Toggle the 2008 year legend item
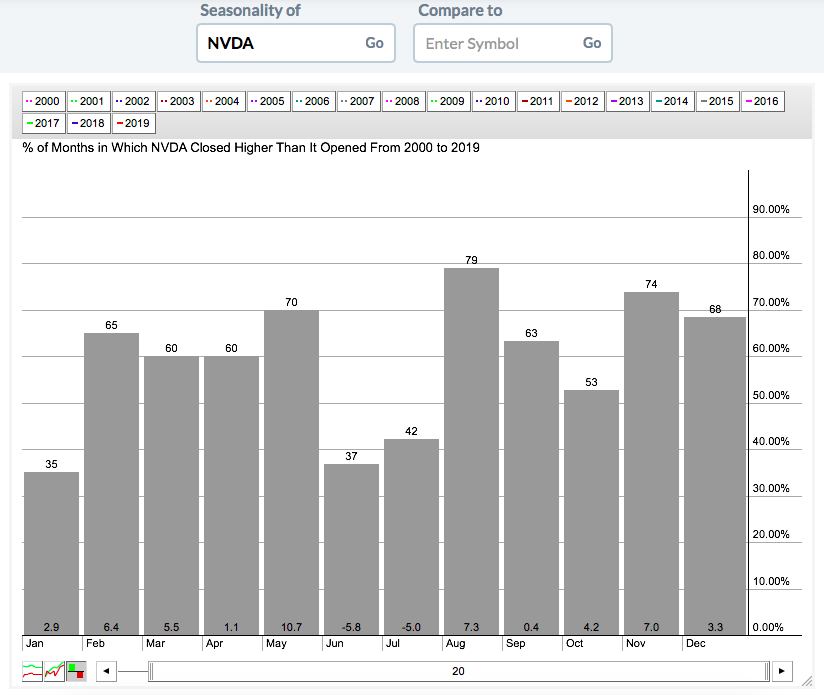 404,101
